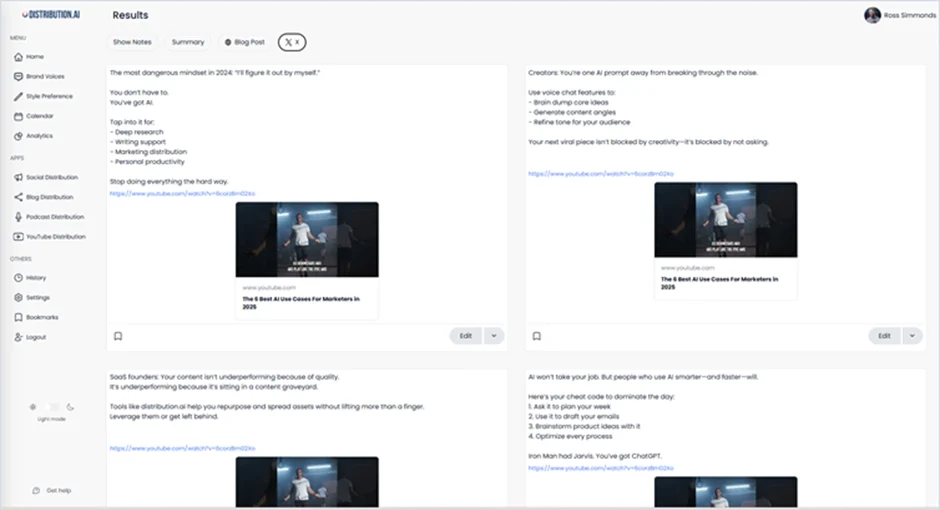Select the X (Twitter) tab
Viewport: 940px width, 510px height.
click(292, 42)
